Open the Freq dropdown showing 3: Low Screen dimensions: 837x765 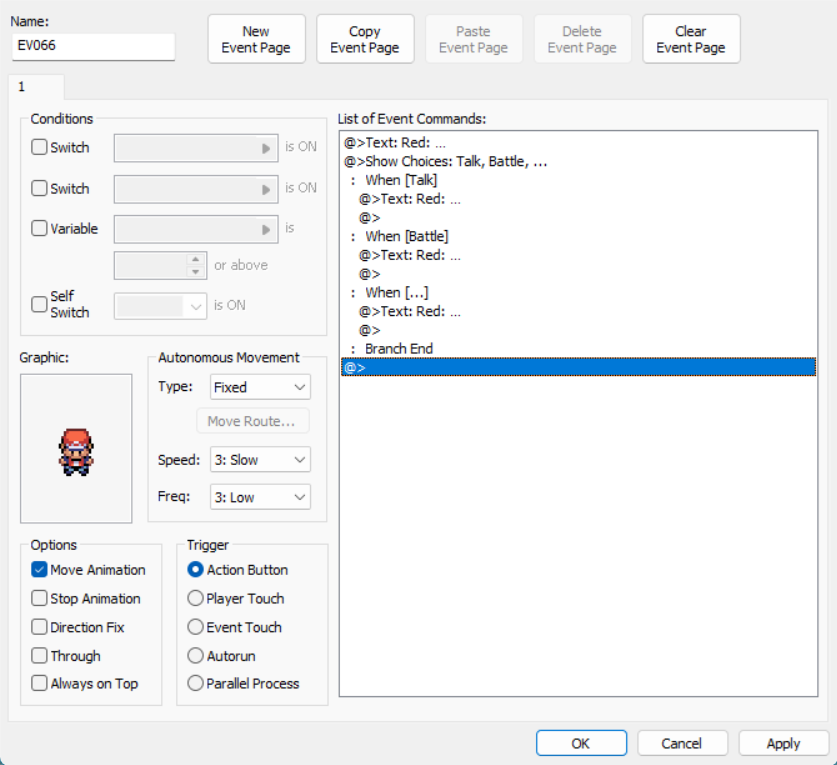260,497
